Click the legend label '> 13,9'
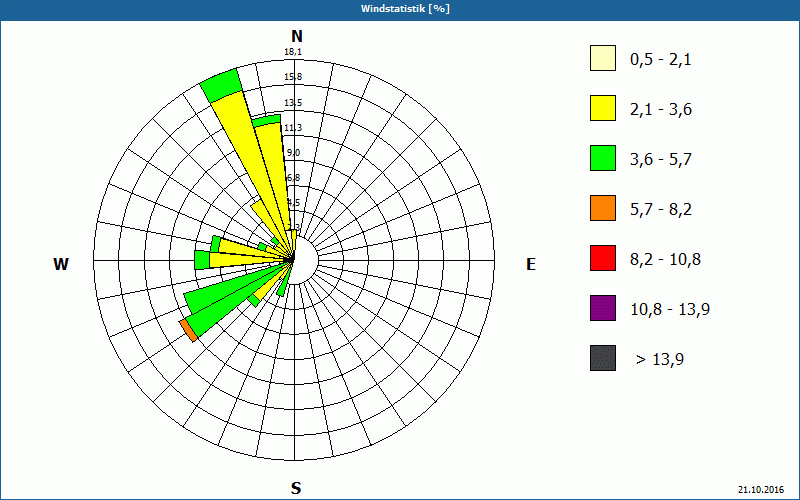Image resolution: width=800 pixels, height=500 pixels. [660, 360]
